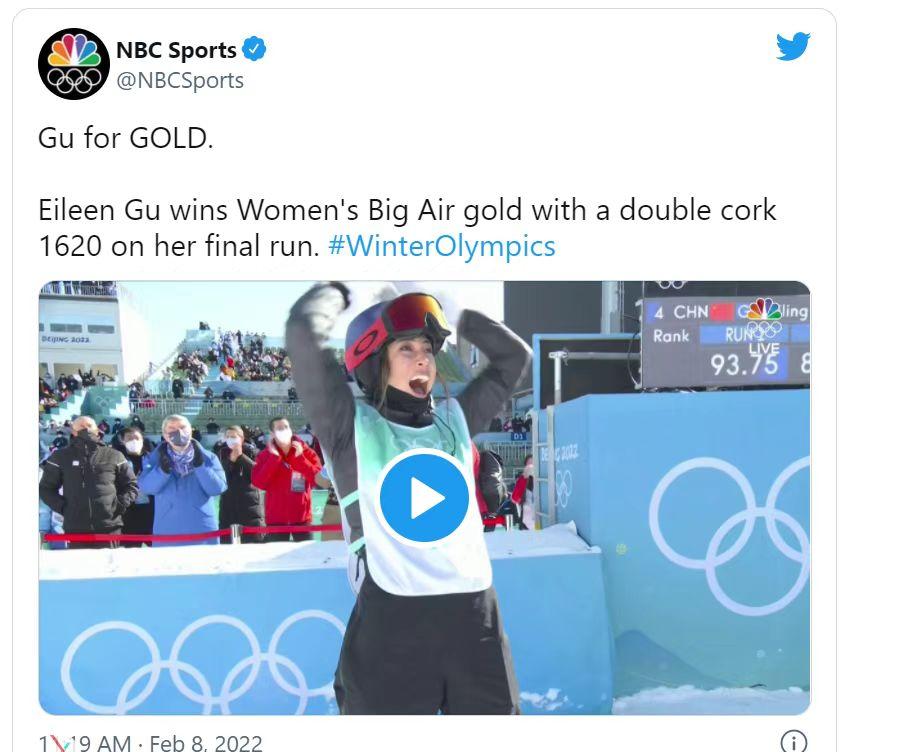Click the blue verified badge
899x752 pixels.
[x=255, y=49]
